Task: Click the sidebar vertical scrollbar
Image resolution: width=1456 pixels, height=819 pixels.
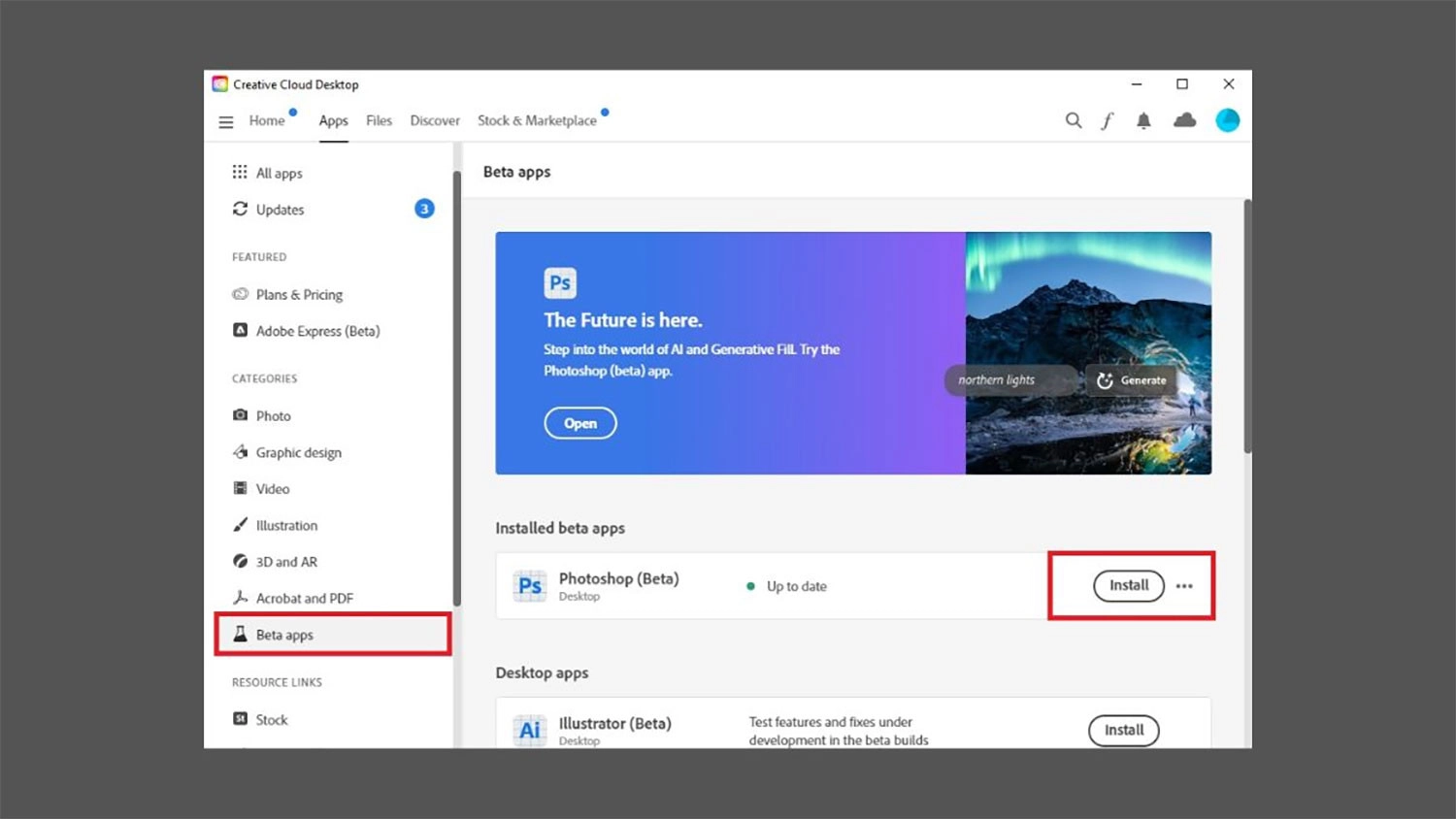Action: (x=456, y=388)
